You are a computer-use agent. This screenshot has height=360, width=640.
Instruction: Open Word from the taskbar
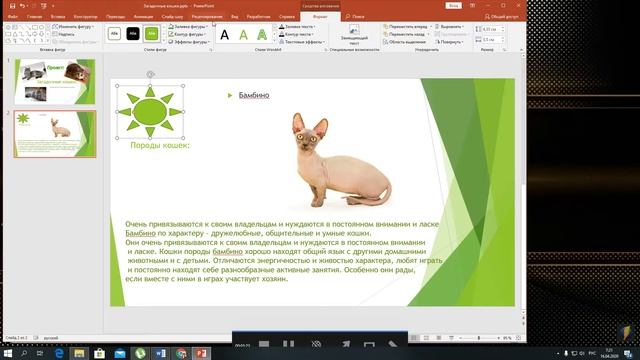160,353
